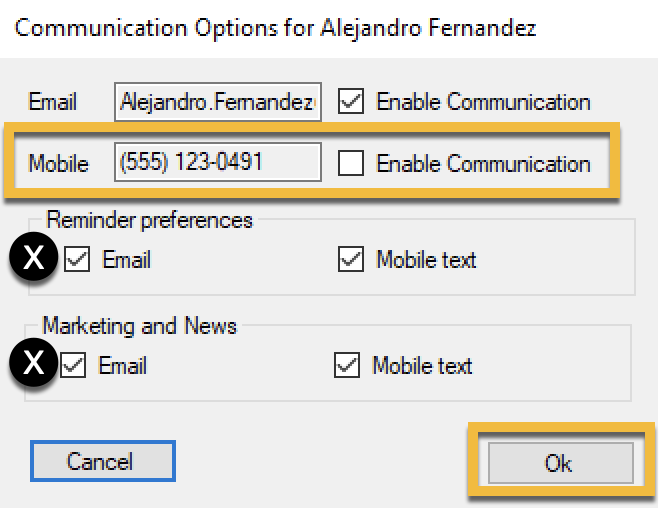Click the Reminder preferences group heading

click(x=149, y=220)
